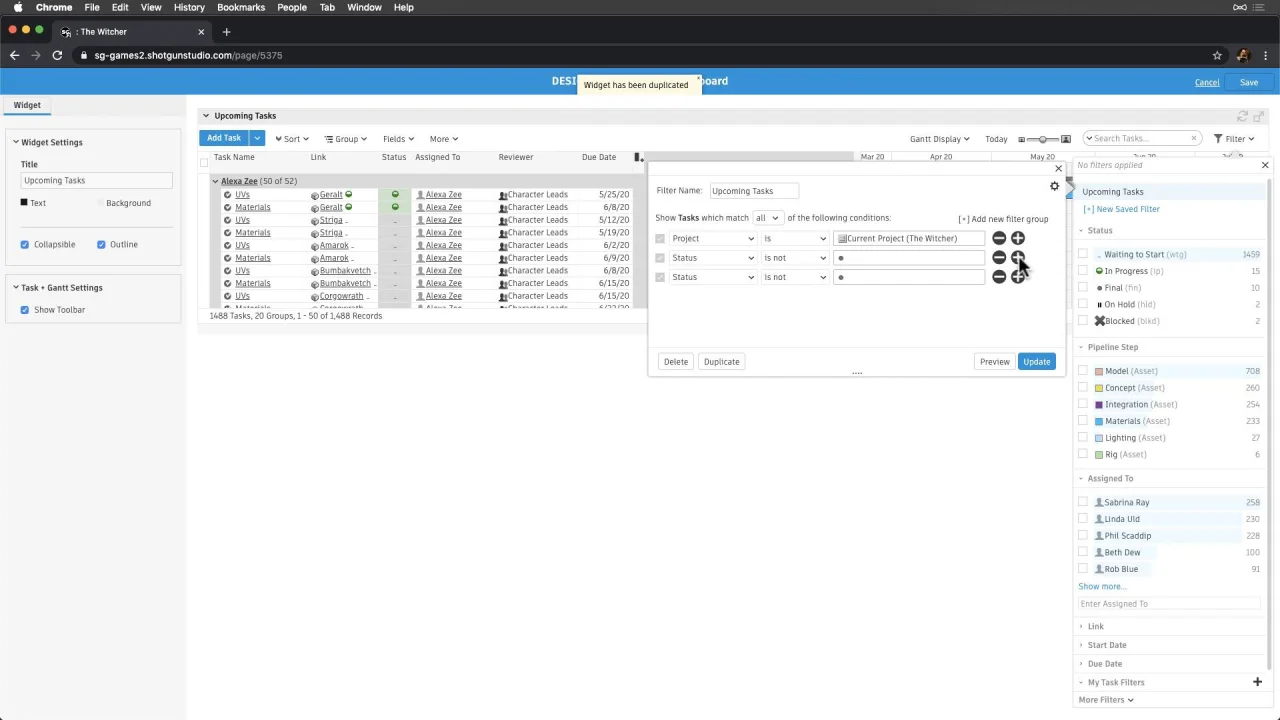
Task: Click the Update button in the filter editor
Action: 1036,362
